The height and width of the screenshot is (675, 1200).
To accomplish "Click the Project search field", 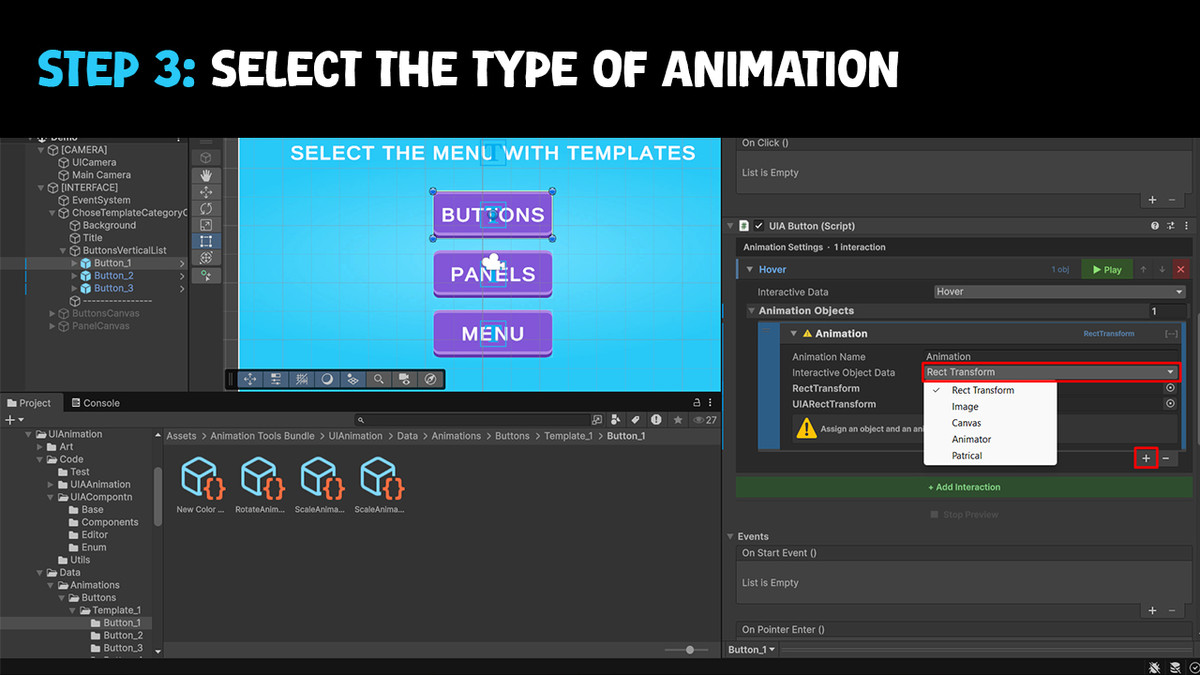I will 470,420.
